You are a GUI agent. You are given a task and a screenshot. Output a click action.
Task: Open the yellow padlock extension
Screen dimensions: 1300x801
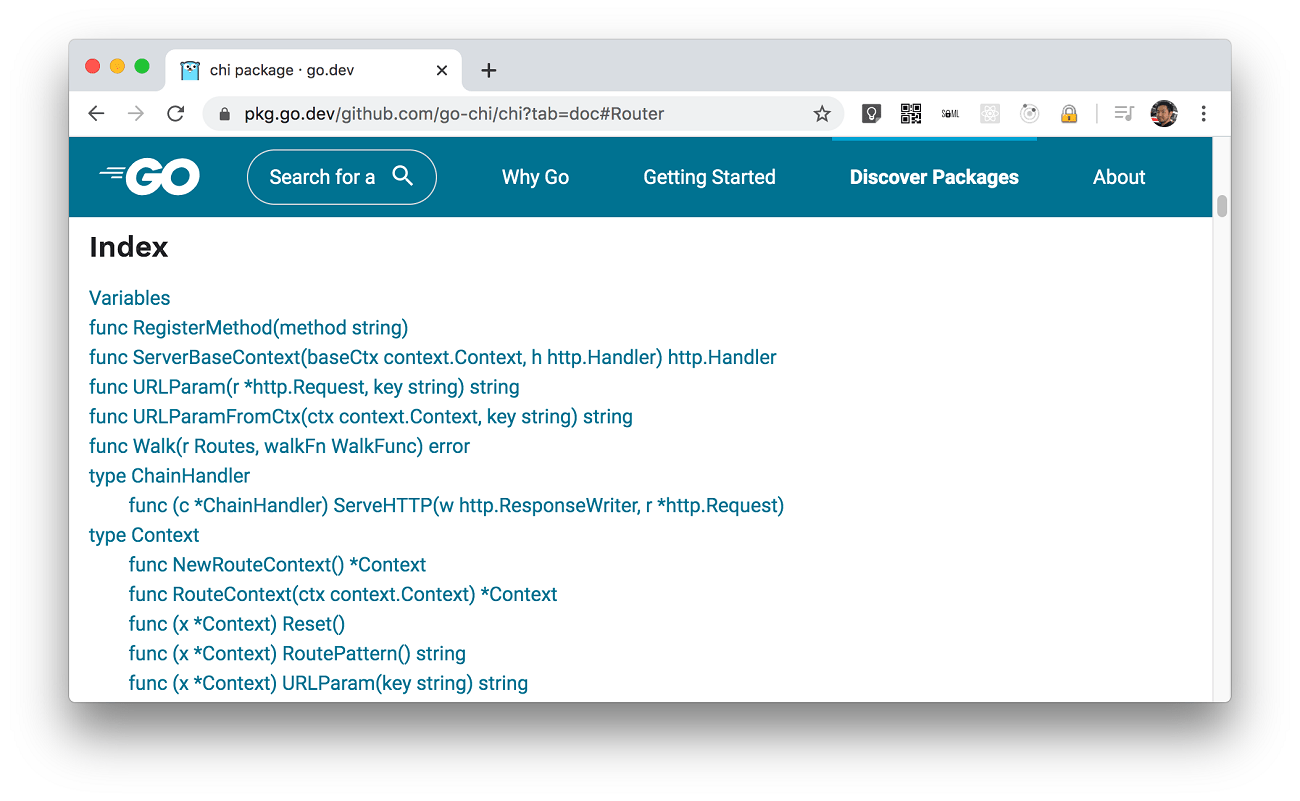[x=1069, y=114]
